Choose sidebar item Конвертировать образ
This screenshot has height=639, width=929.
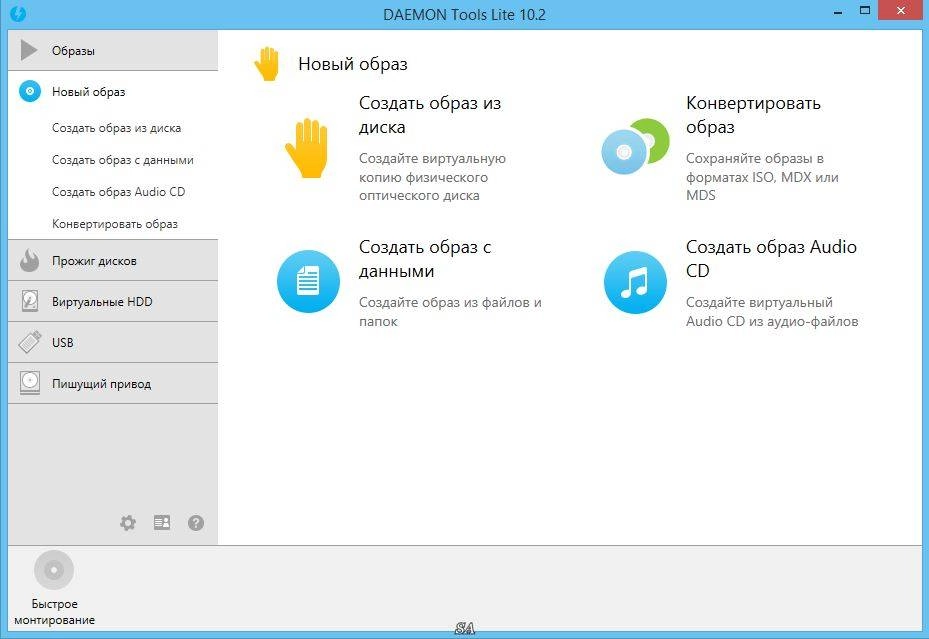tap(115, 224)
